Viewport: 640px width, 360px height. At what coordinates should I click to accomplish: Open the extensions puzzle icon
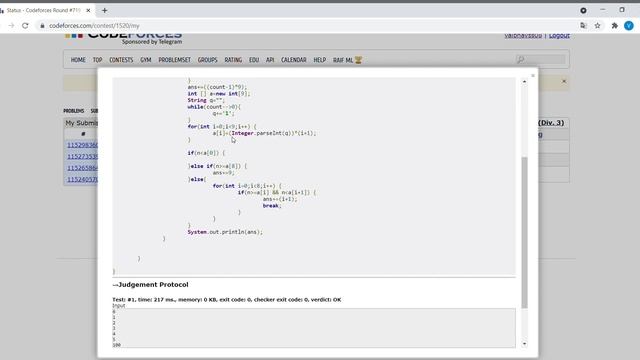pyautogui.click(x=614, y=26)
